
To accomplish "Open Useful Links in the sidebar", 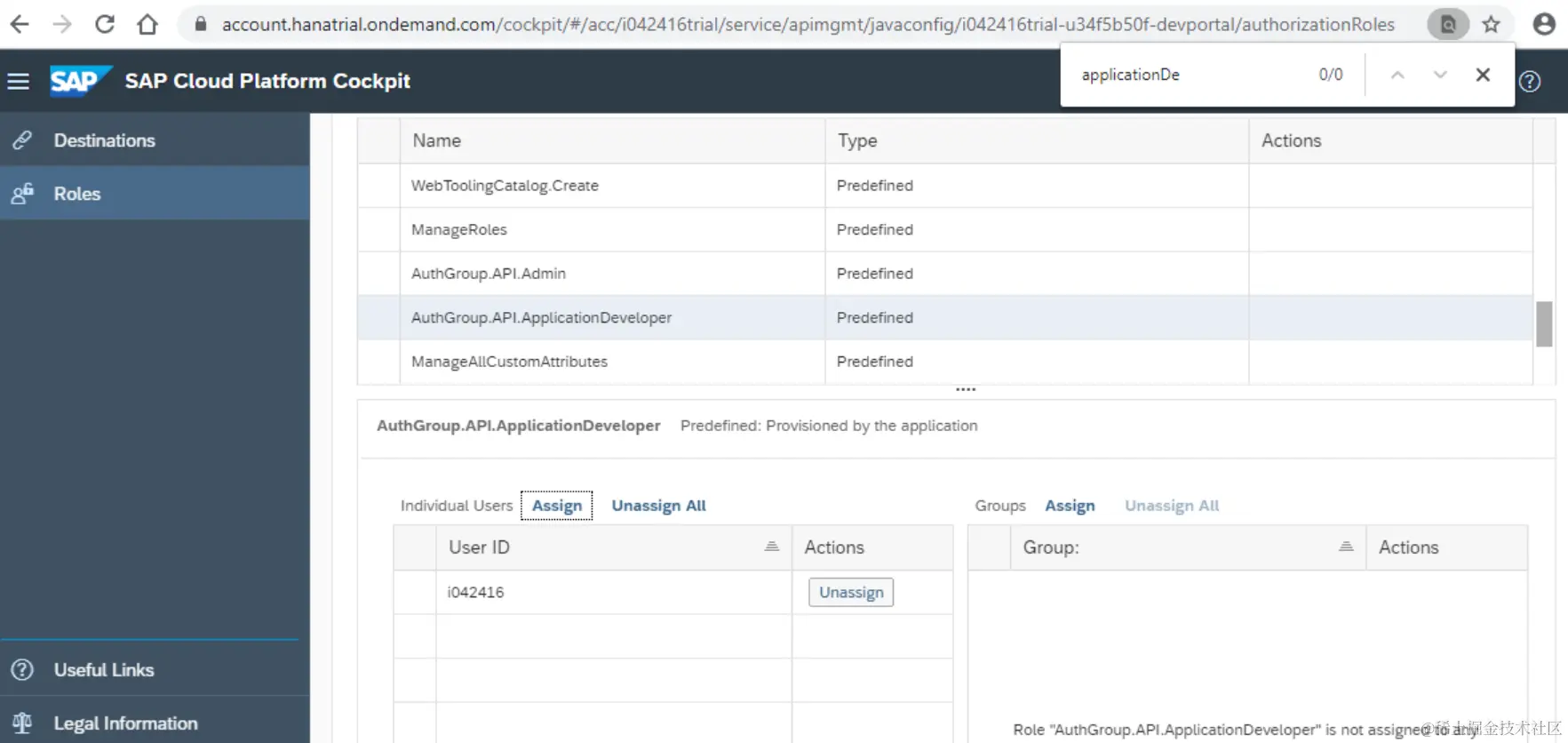I will point(155,670).
